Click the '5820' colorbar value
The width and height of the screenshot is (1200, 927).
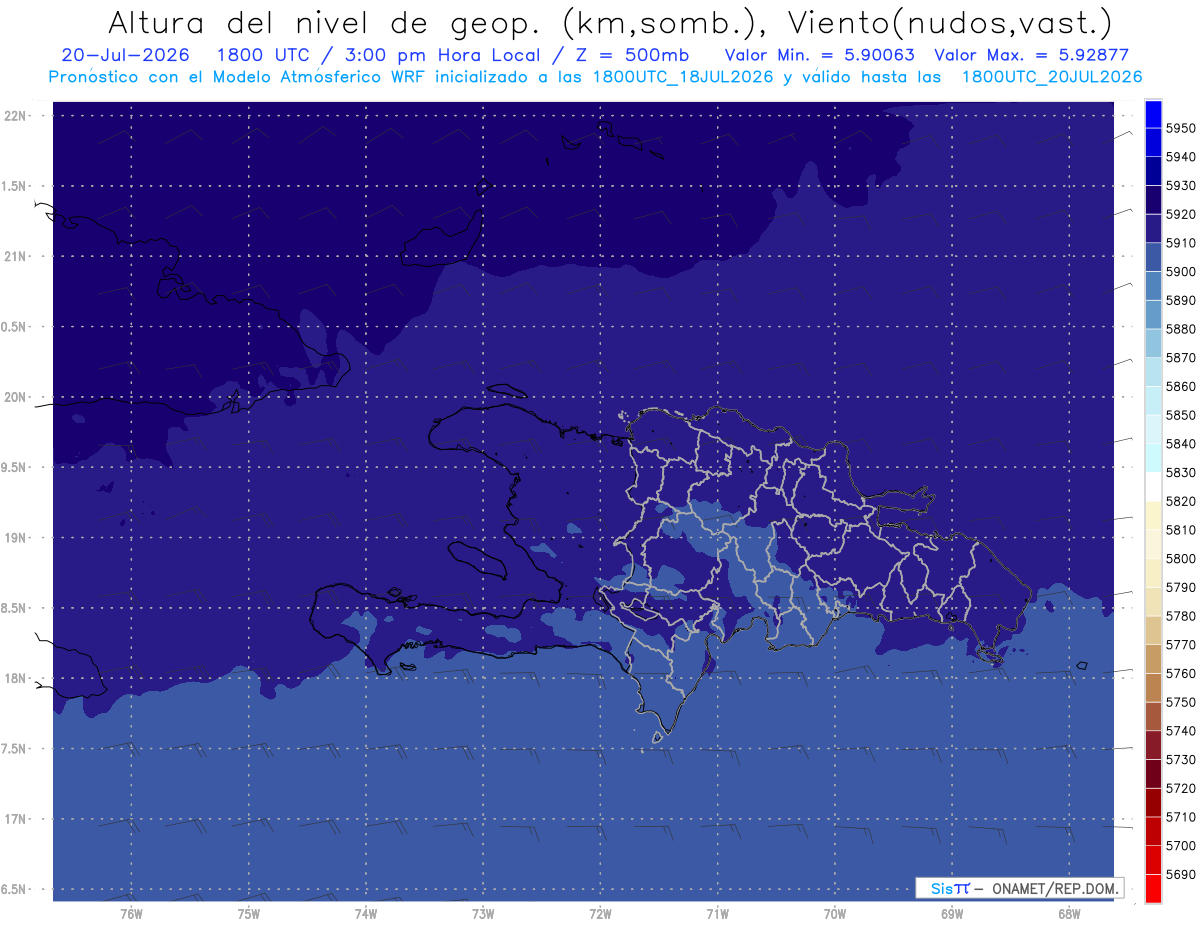1181,501
